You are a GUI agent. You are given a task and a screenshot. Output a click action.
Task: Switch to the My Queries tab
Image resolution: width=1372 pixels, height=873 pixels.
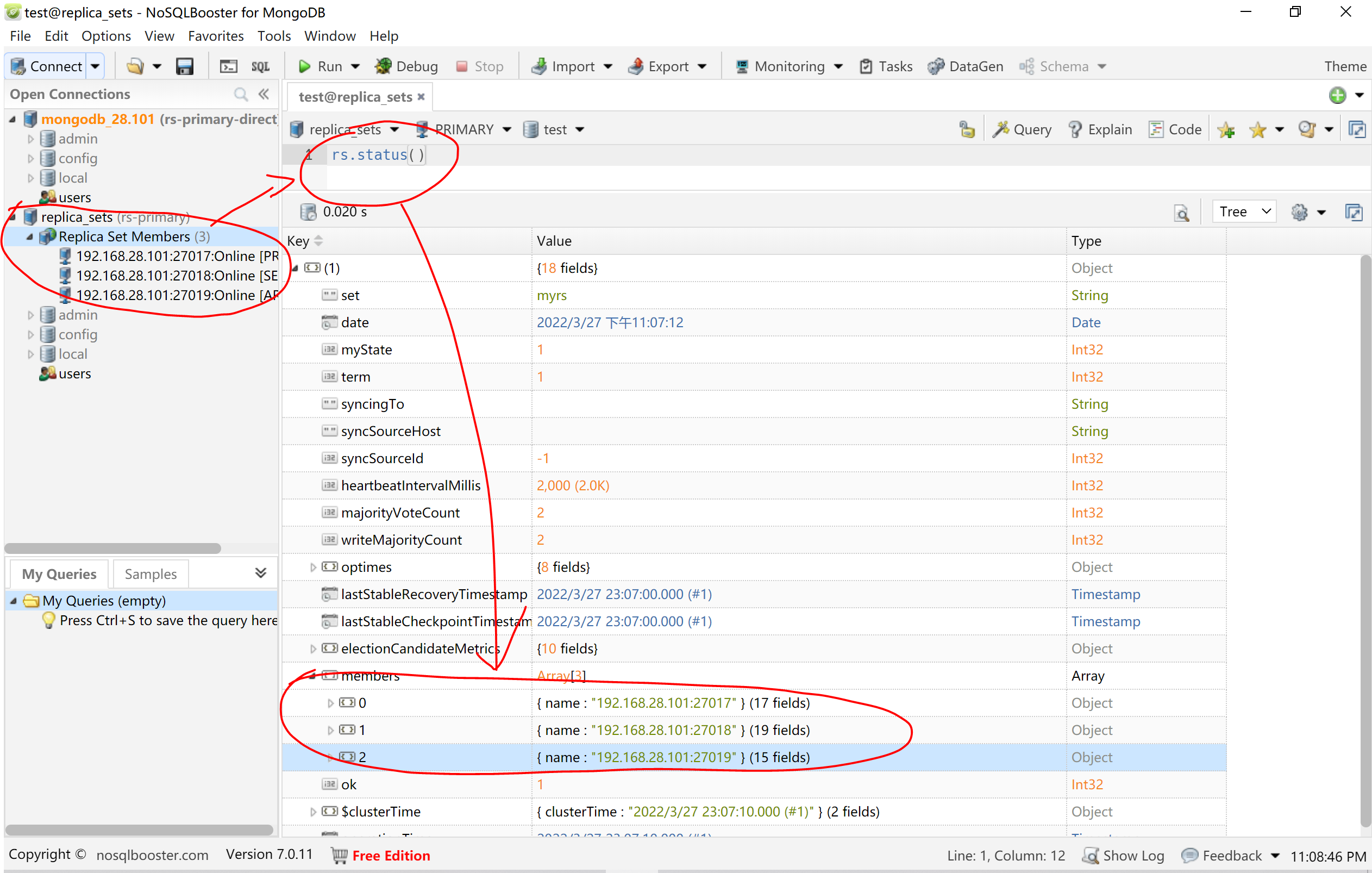point(59,574)
